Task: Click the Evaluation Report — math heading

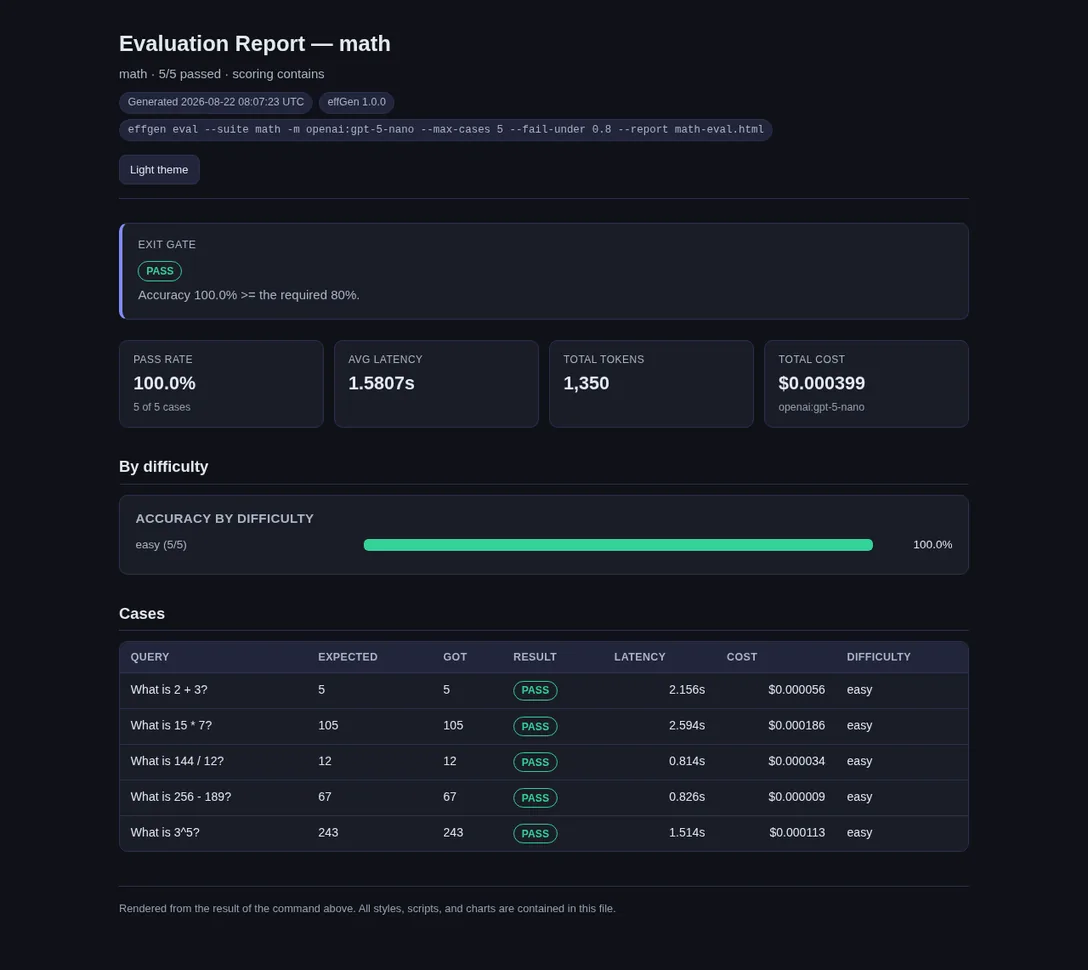Action: pos(255,43)
